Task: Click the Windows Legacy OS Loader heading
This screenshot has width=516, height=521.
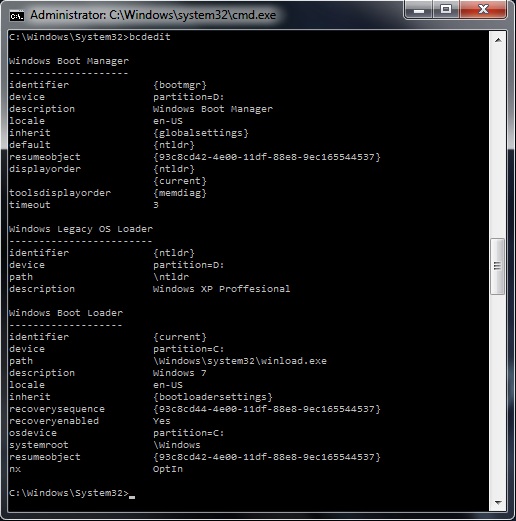Action: click(x=81, y=229)
